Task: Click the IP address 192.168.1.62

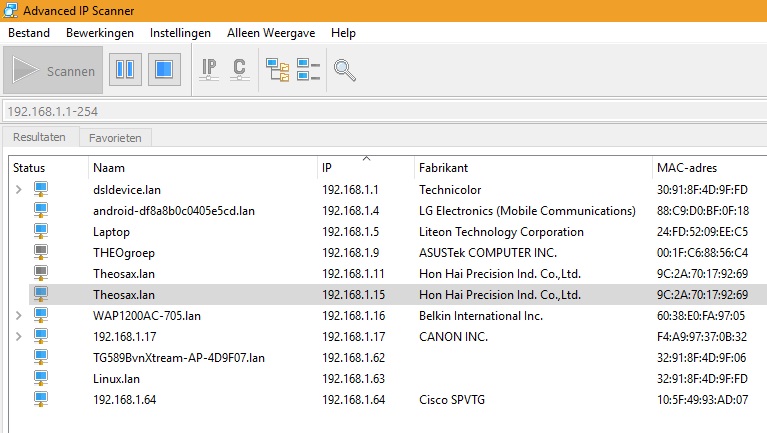Action: [x=353, y=358]
